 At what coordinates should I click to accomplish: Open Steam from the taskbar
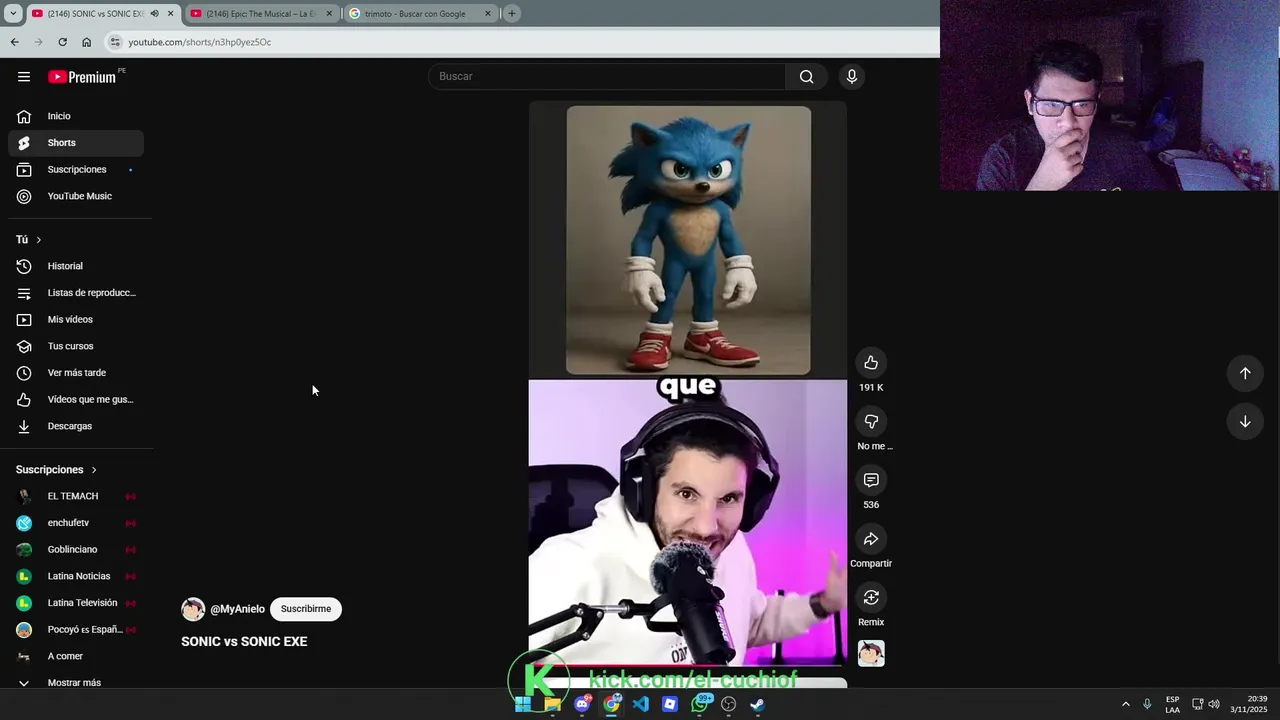758,704
